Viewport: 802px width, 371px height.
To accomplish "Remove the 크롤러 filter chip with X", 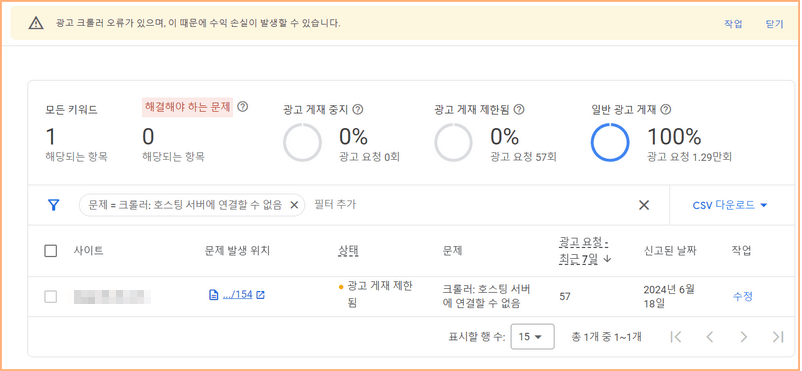I will pos(294,205).
